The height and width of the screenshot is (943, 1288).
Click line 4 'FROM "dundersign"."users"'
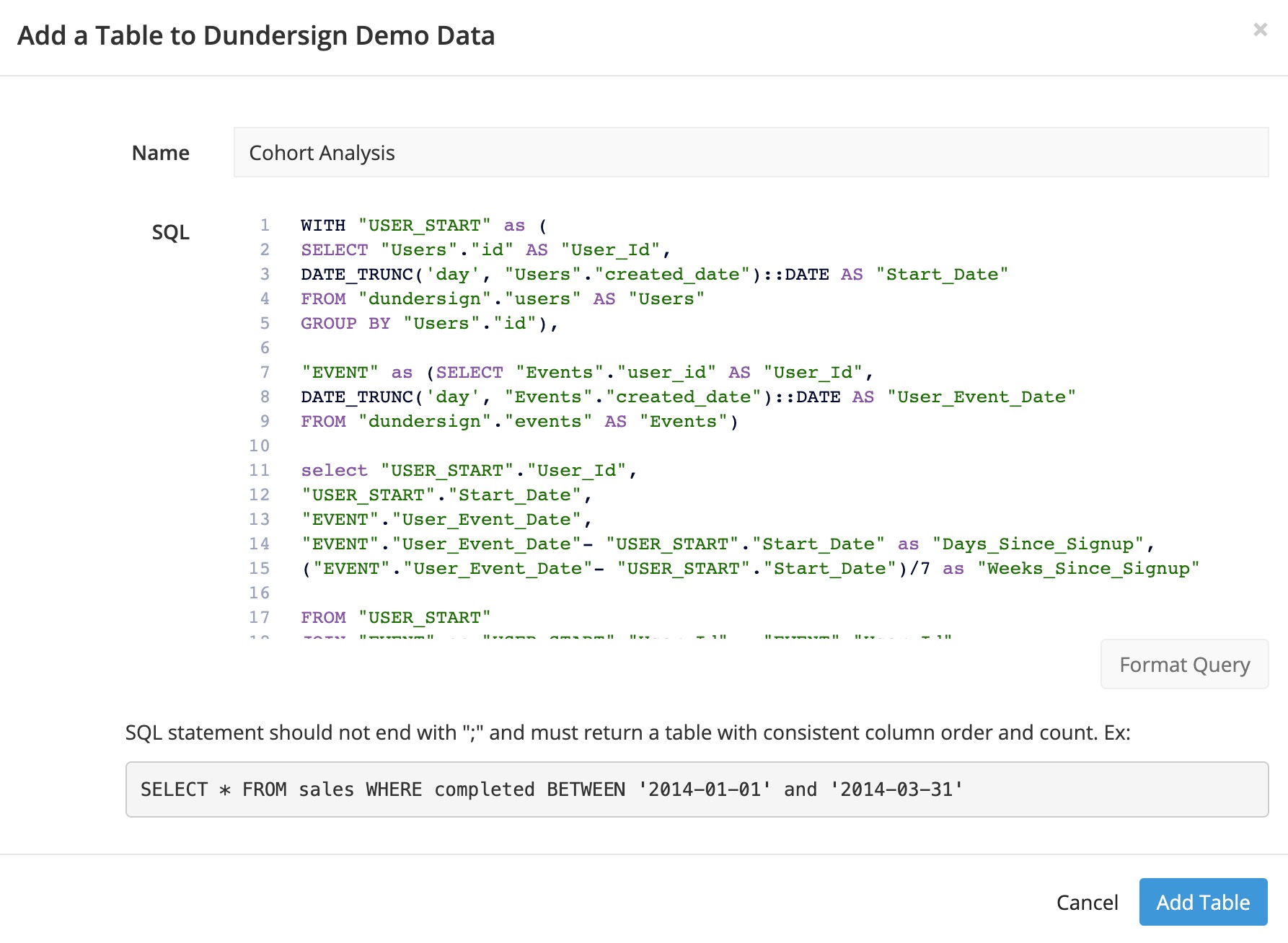(x=503, y=299)
